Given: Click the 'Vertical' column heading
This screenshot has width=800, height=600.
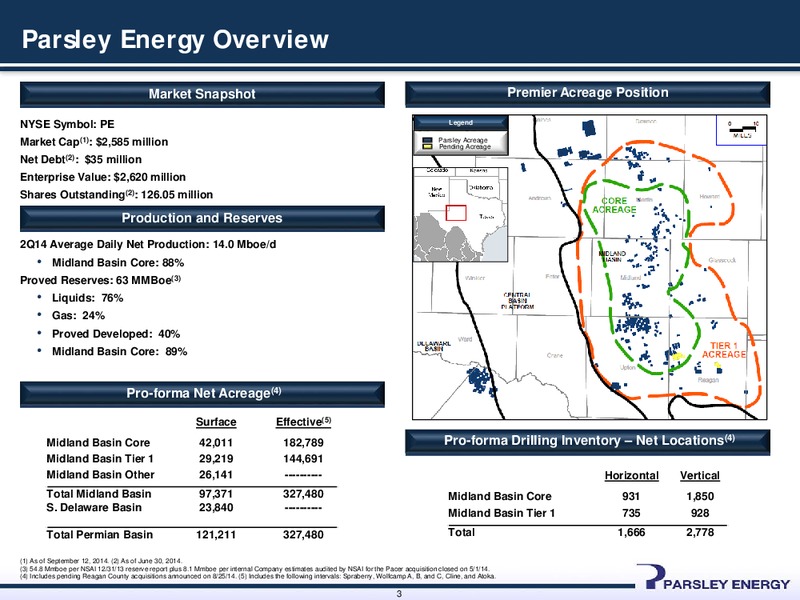Looking at the screenshot, I should [699, 476].
